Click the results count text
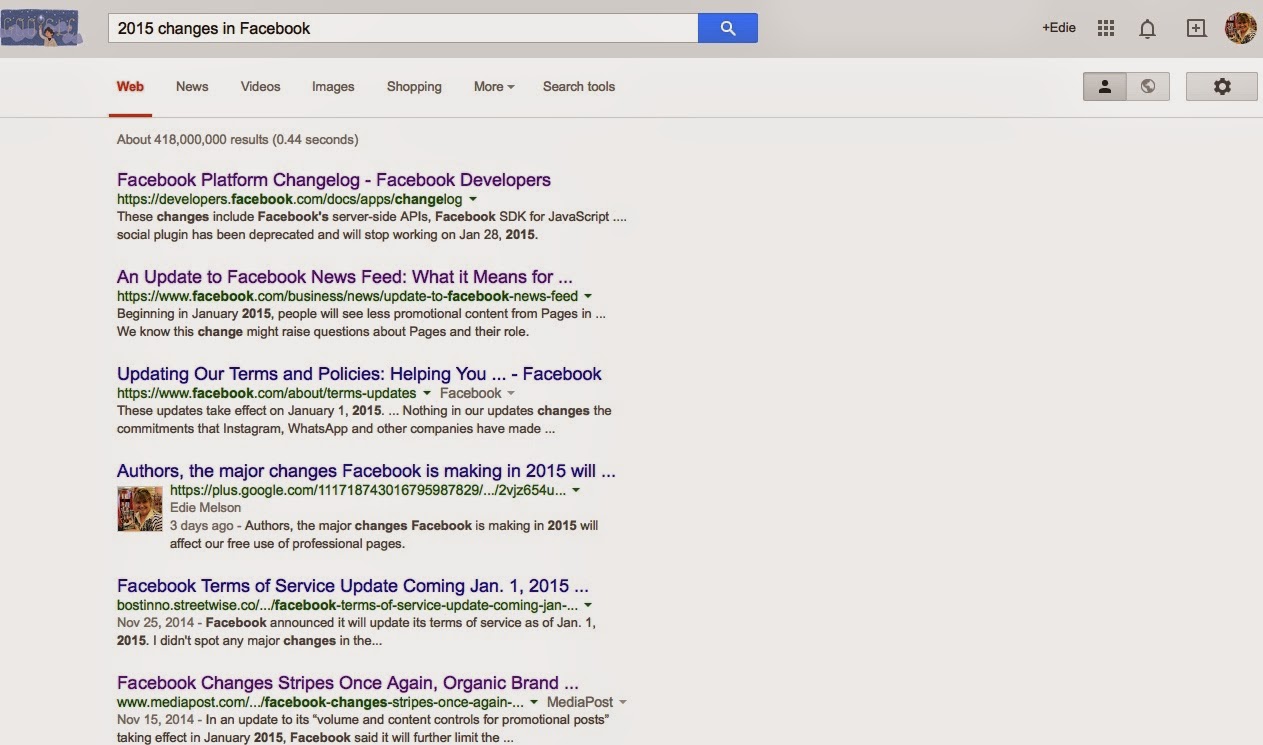The image size is (1263, 745). [x=237, y=140]
